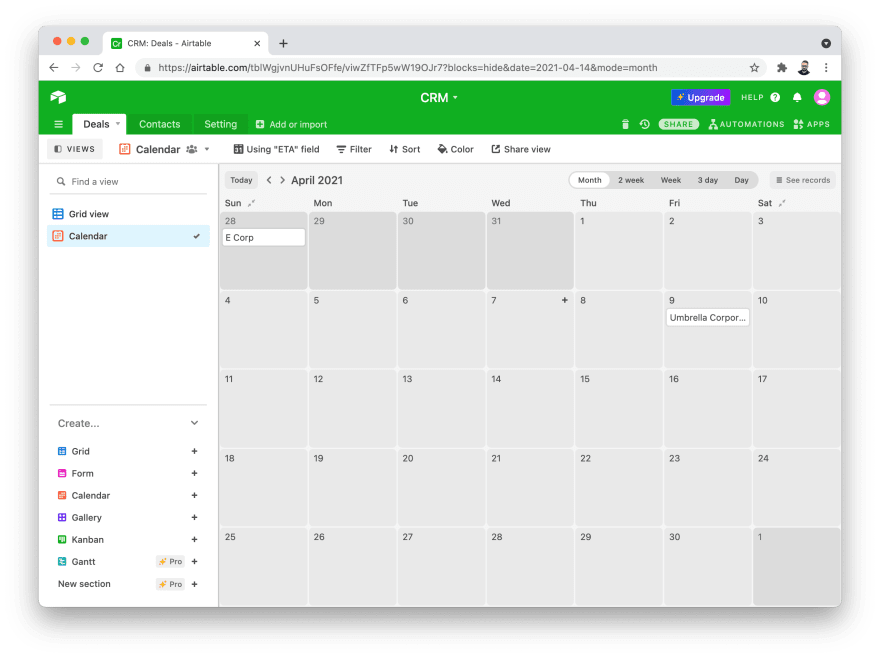Open the tables list hamburger menu
The width and height of the screenshot is (880, 658).
(x=58, y=124)
